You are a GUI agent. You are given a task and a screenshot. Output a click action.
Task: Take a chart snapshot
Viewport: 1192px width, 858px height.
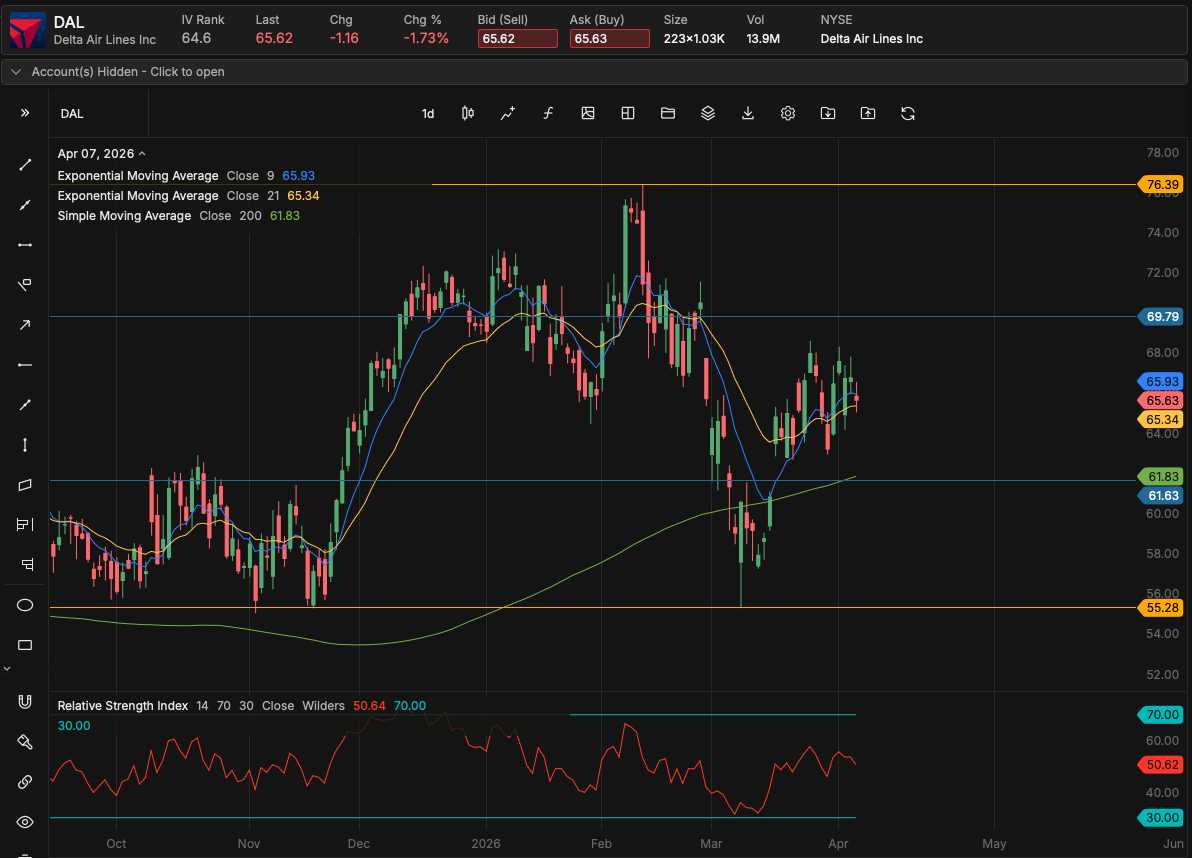coord(588,113)
